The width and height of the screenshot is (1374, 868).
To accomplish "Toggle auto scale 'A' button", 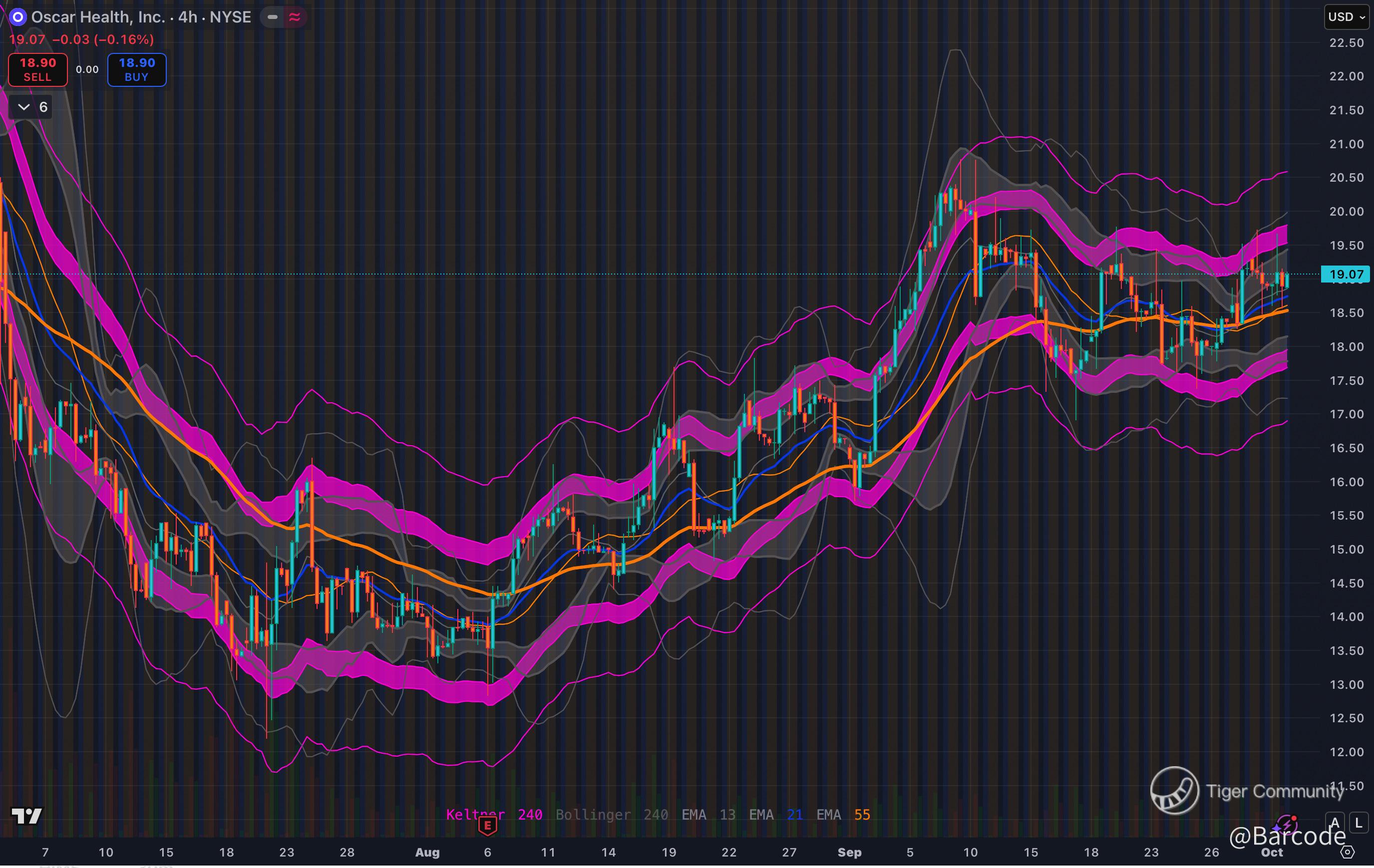I will [1335, 823].
